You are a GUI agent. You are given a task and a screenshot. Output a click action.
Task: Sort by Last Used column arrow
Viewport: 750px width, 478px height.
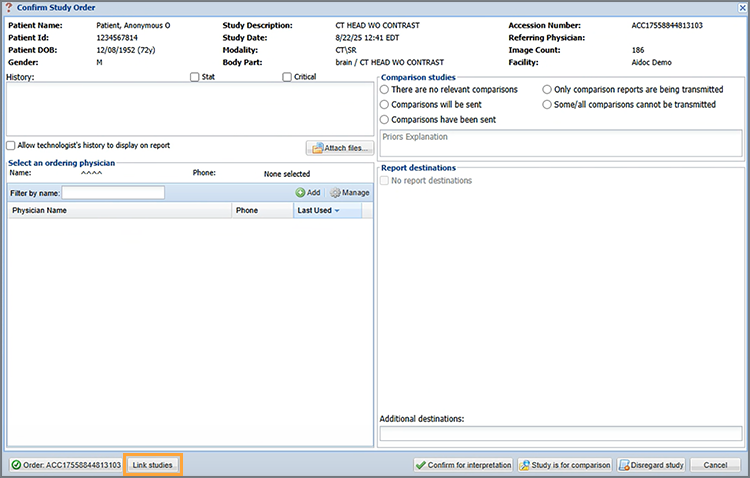pyautogui.click(x=337, y=211)
